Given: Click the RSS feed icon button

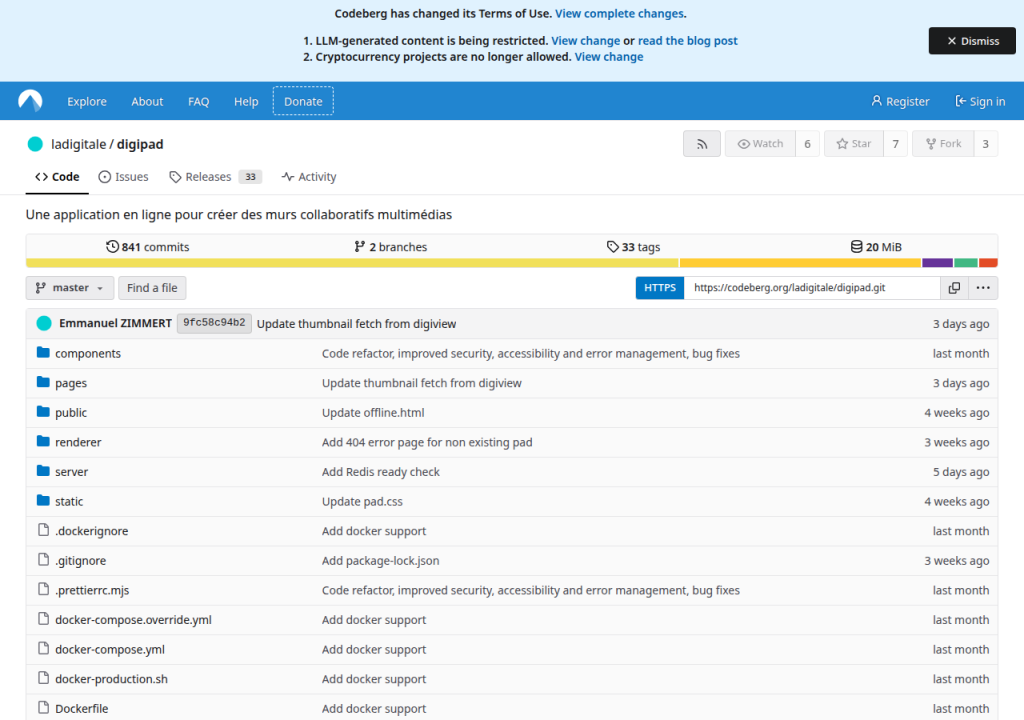Looking at the screenshot, I should pyautogui.click(x=702, y=144).
